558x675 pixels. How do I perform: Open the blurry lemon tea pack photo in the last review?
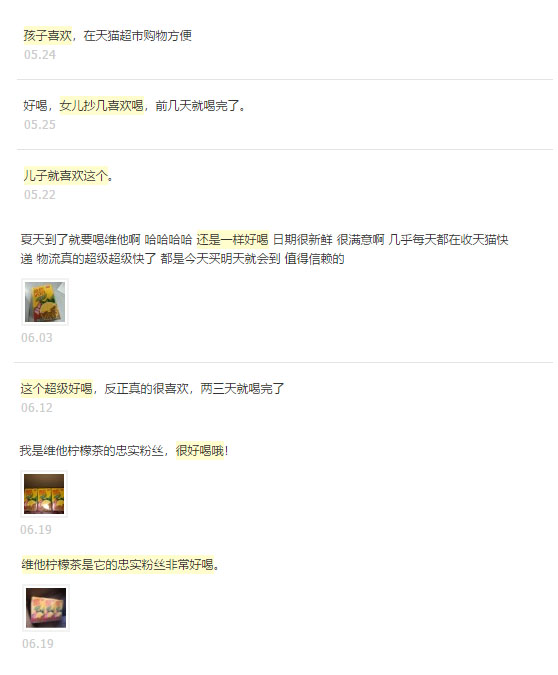tap(46, 608)
